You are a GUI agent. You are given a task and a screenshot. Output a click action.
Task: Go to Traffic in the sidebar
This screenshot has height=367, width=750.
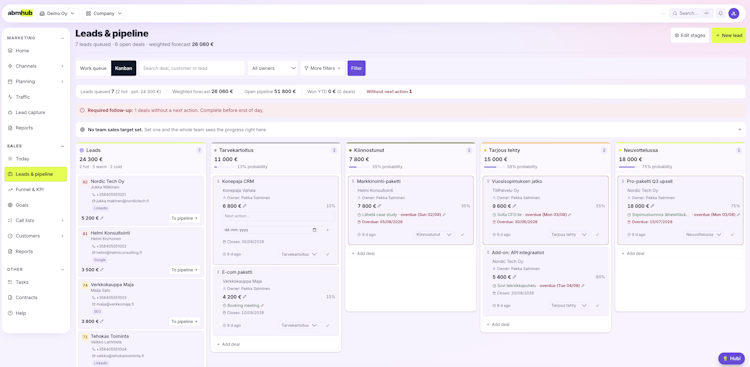tap(36, 97)
